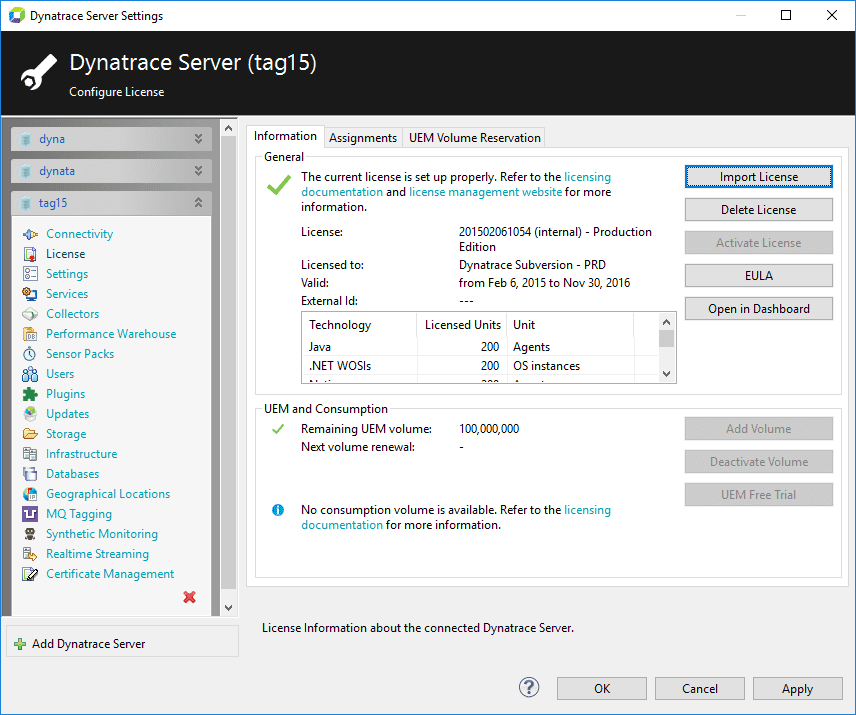Viewport: 856px width, 715px height.
Task: Click the License certificate icon
Action: click(30, 254)
